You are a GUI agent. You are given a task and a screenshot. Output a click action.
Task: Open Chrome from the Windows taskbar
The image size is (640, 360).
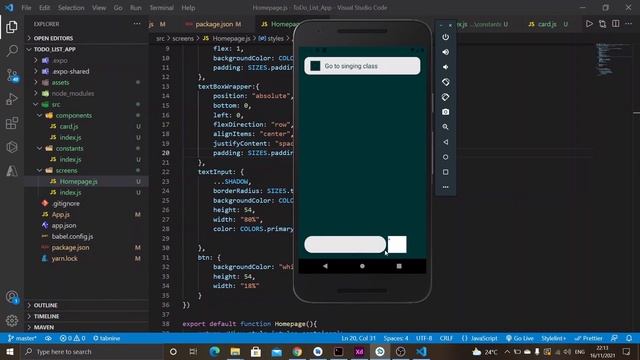click(297, 352)
